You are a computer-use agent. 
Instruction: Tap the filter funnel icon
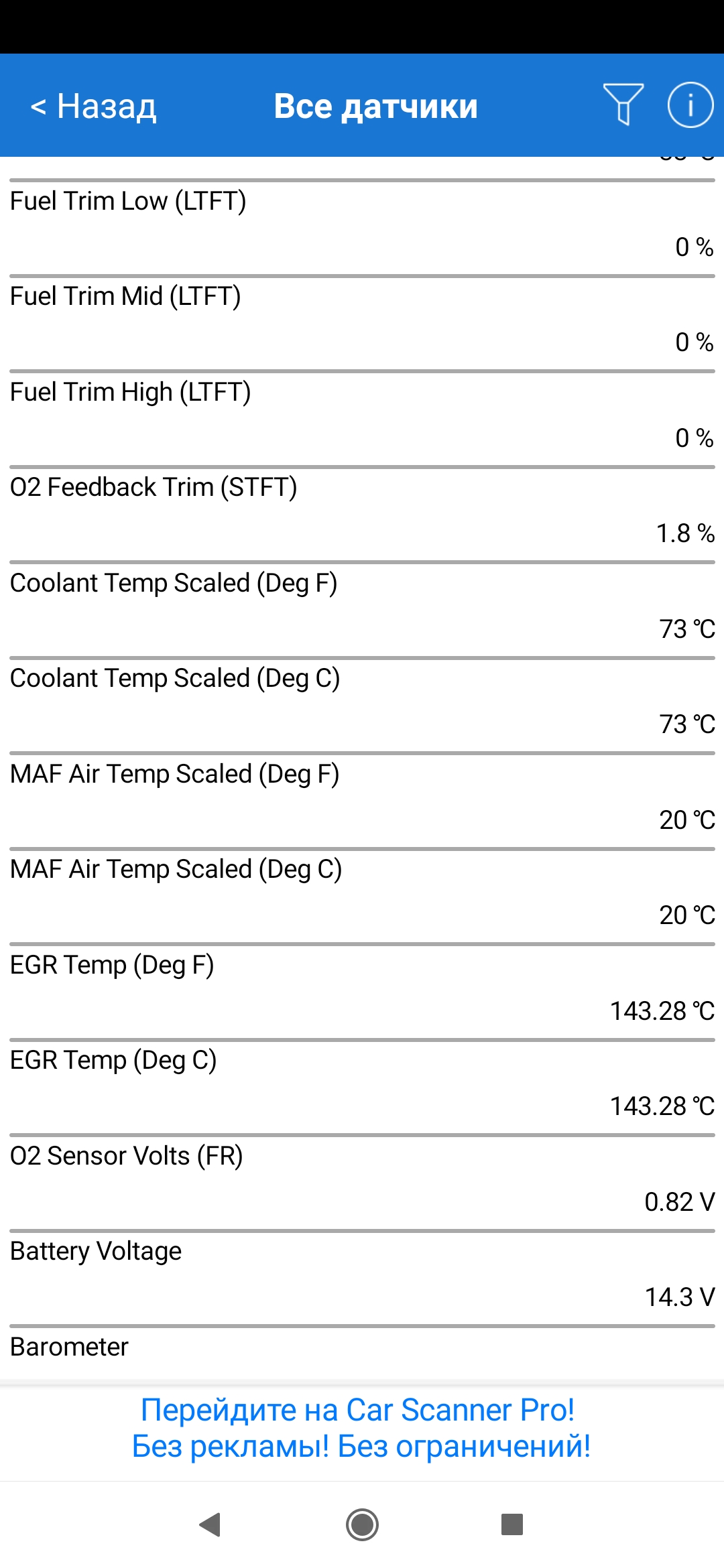pyautogui.click(x=623, y=105)
